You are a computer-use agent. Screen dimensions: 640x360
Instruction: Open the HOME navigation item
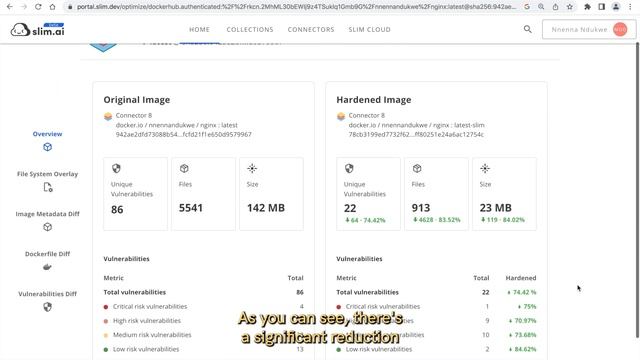point(199,29)
